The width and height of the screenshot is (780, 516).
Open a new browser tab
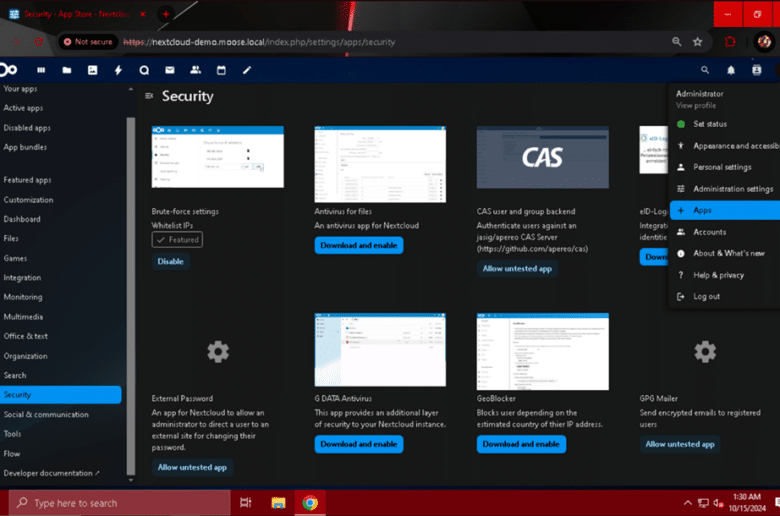click(166, 14)
